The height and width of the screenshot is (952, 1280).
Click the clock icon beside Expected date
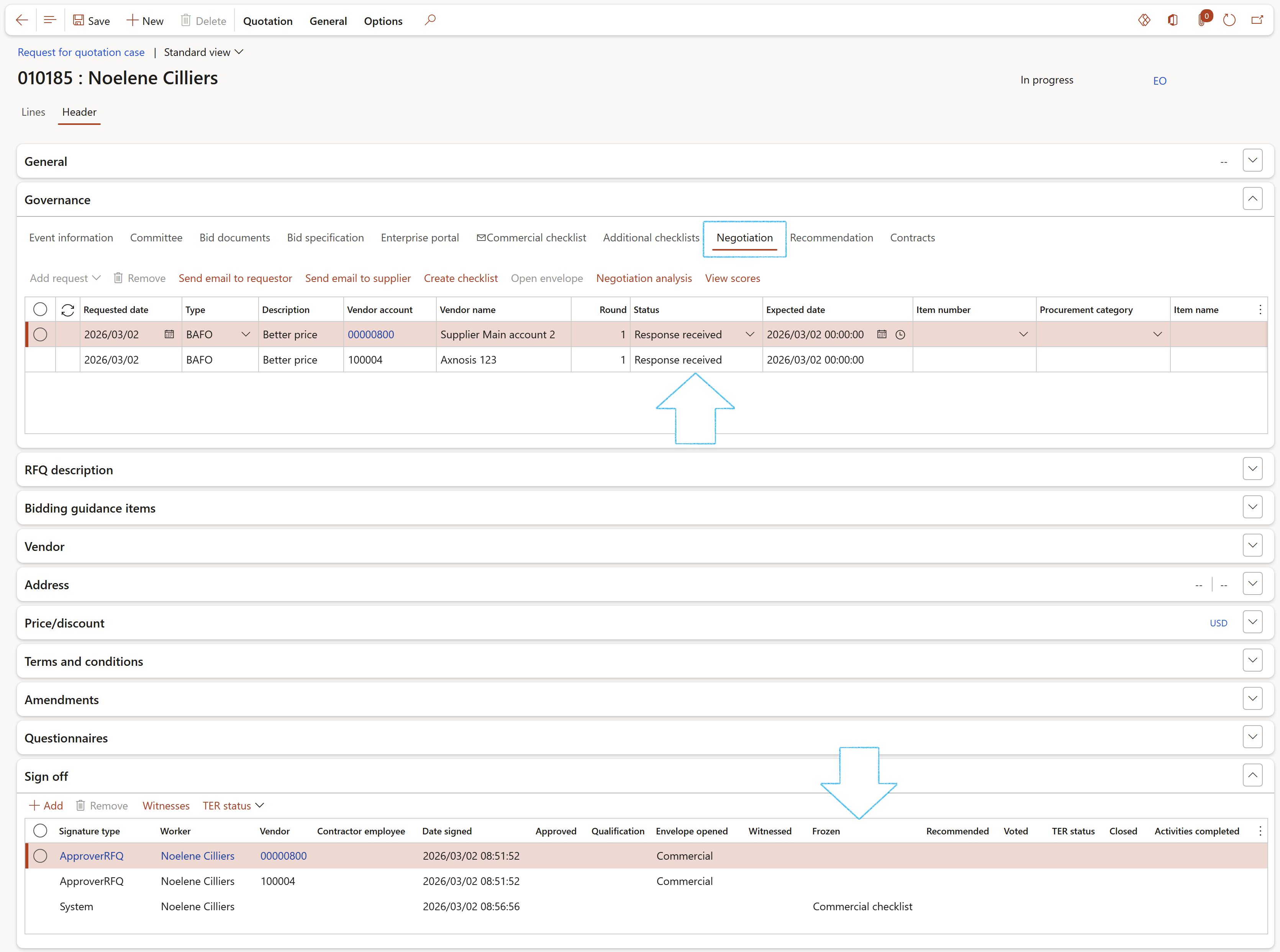pyautogui.click(x=900, y=335)
